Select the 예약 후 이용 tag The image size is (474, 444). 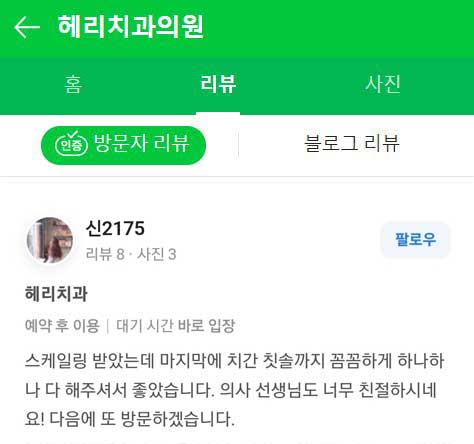tap(62, 326)
